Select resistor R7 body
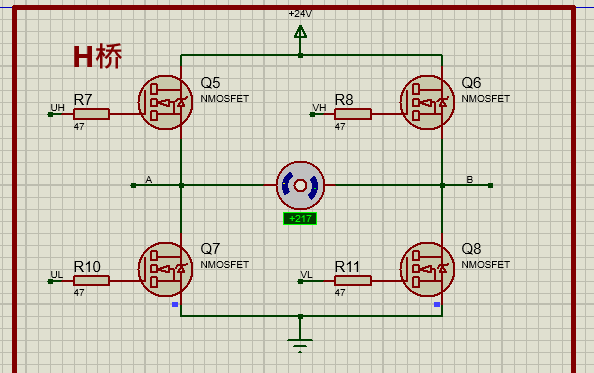This screenshot has height=373, width=594. point(91,114)
